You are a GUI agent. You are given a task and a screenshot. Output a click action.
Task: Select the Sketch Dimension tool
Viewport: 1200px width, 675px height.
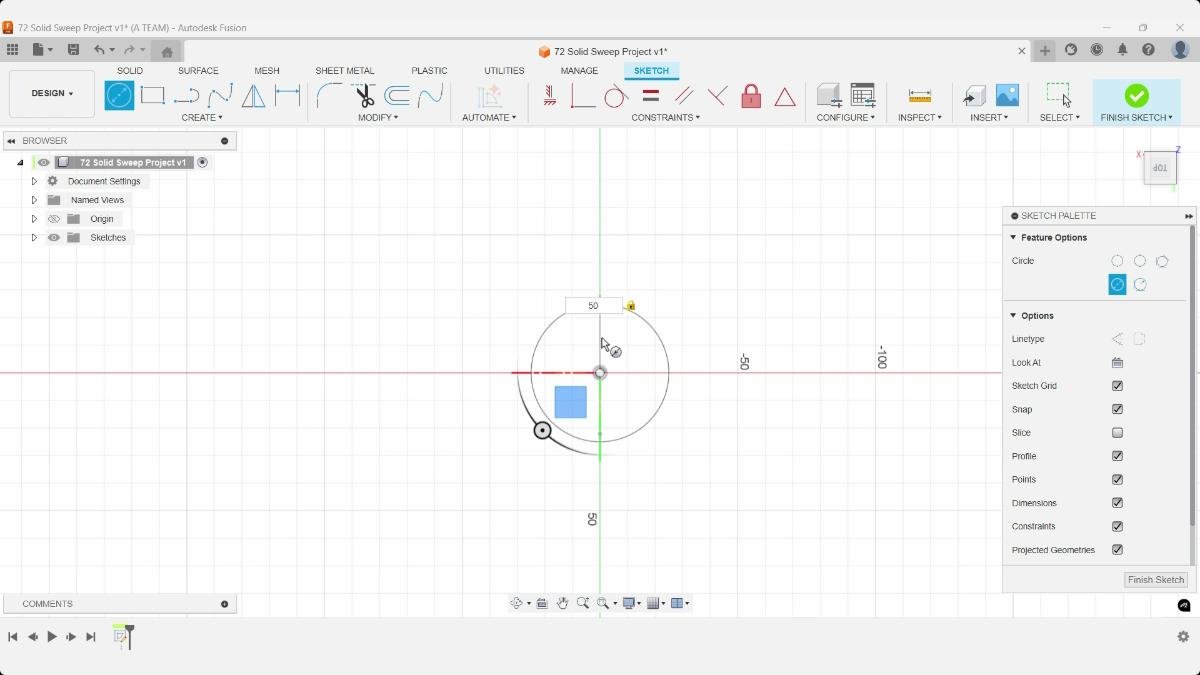pyautogui.click(x=288, y=96)
